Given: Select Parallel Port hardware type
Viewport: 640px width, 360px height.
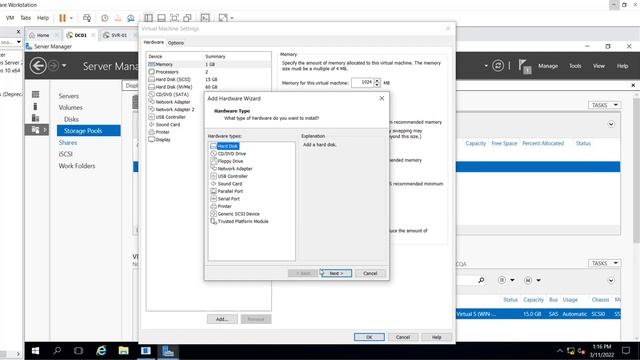Looking at the screenshot, I should point(227,191).
